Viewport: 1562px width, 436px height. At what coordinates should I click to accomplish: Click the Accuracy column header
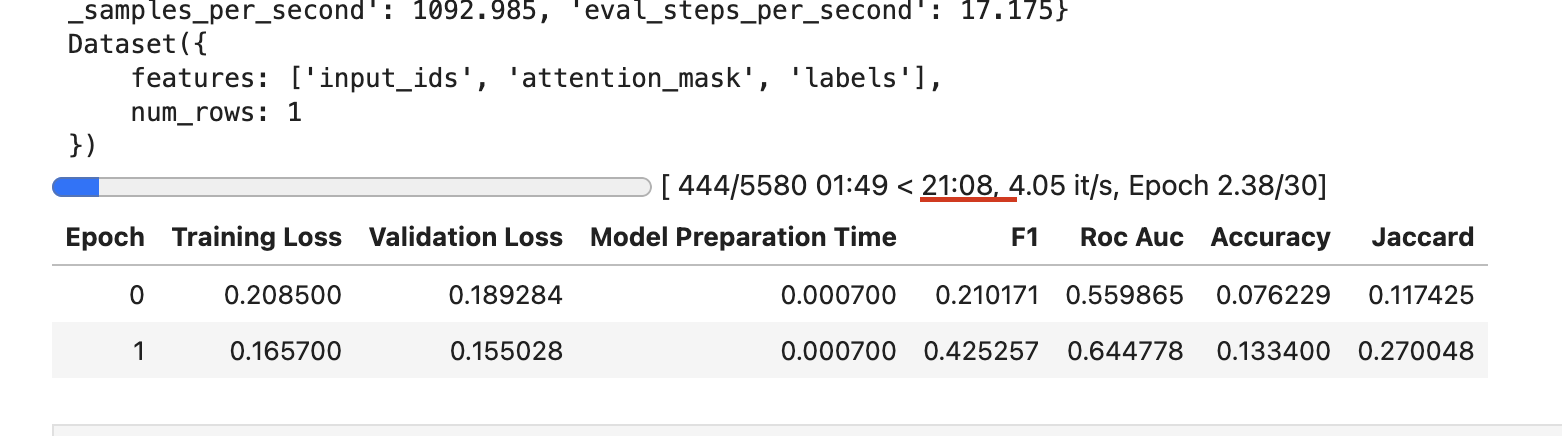tap(1271, 237)
